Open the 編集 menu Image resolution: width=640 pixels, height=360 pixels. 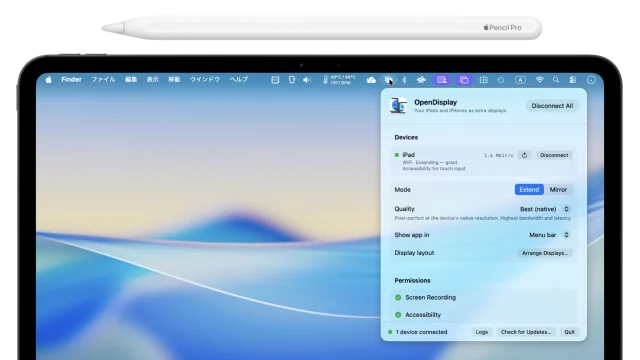[131, 80]
